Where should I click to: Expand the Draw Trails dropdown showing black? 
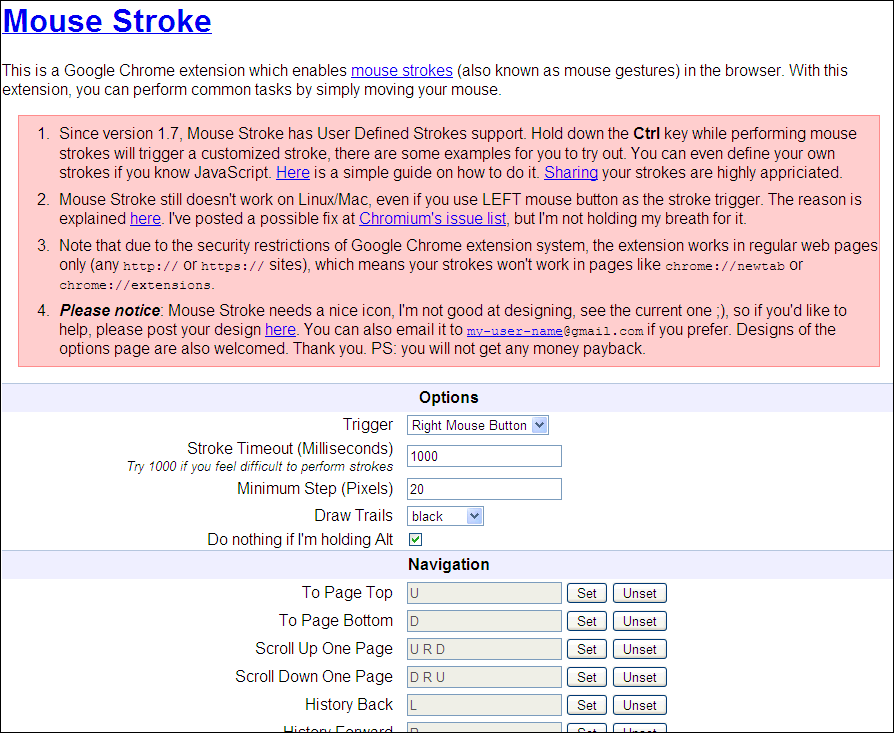445,516
